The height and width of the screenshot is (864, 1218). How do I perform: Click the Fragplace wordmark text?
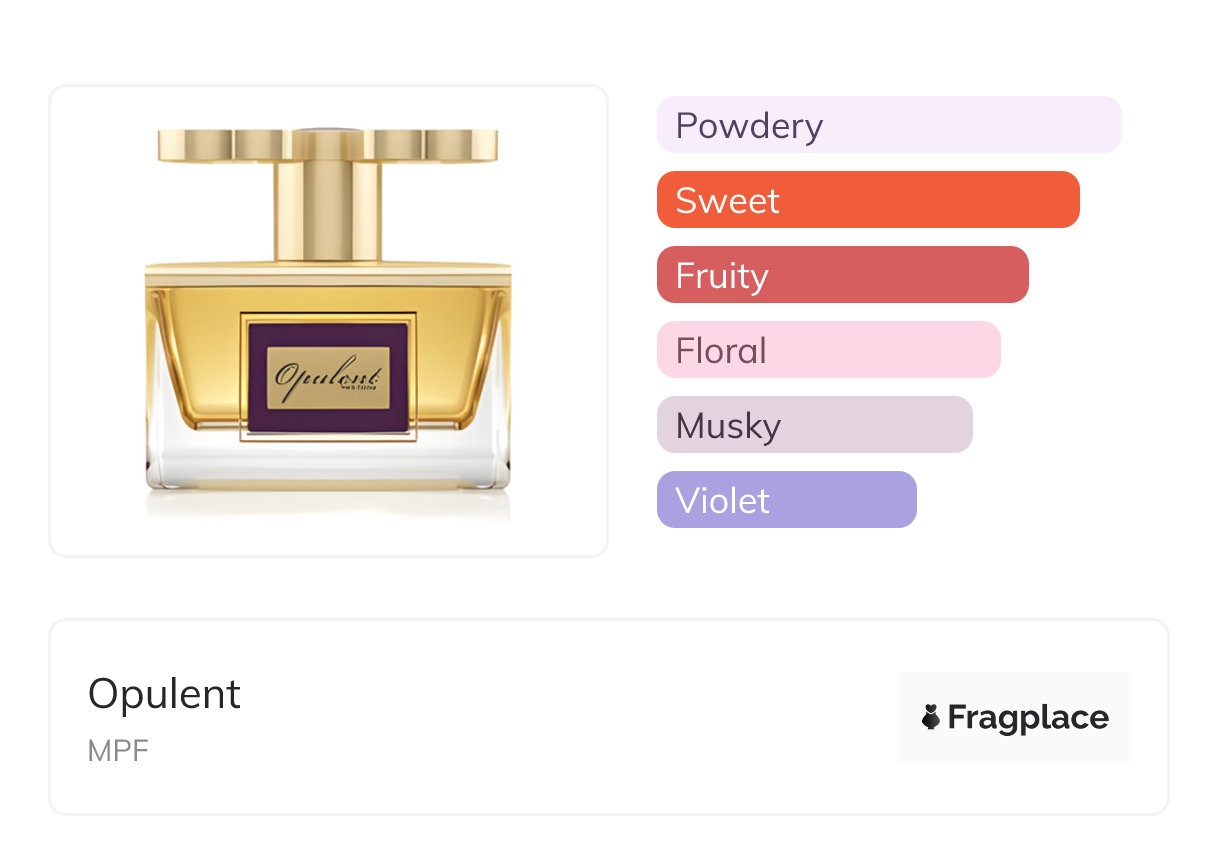pyautogui.click(x=1028, y=717)
